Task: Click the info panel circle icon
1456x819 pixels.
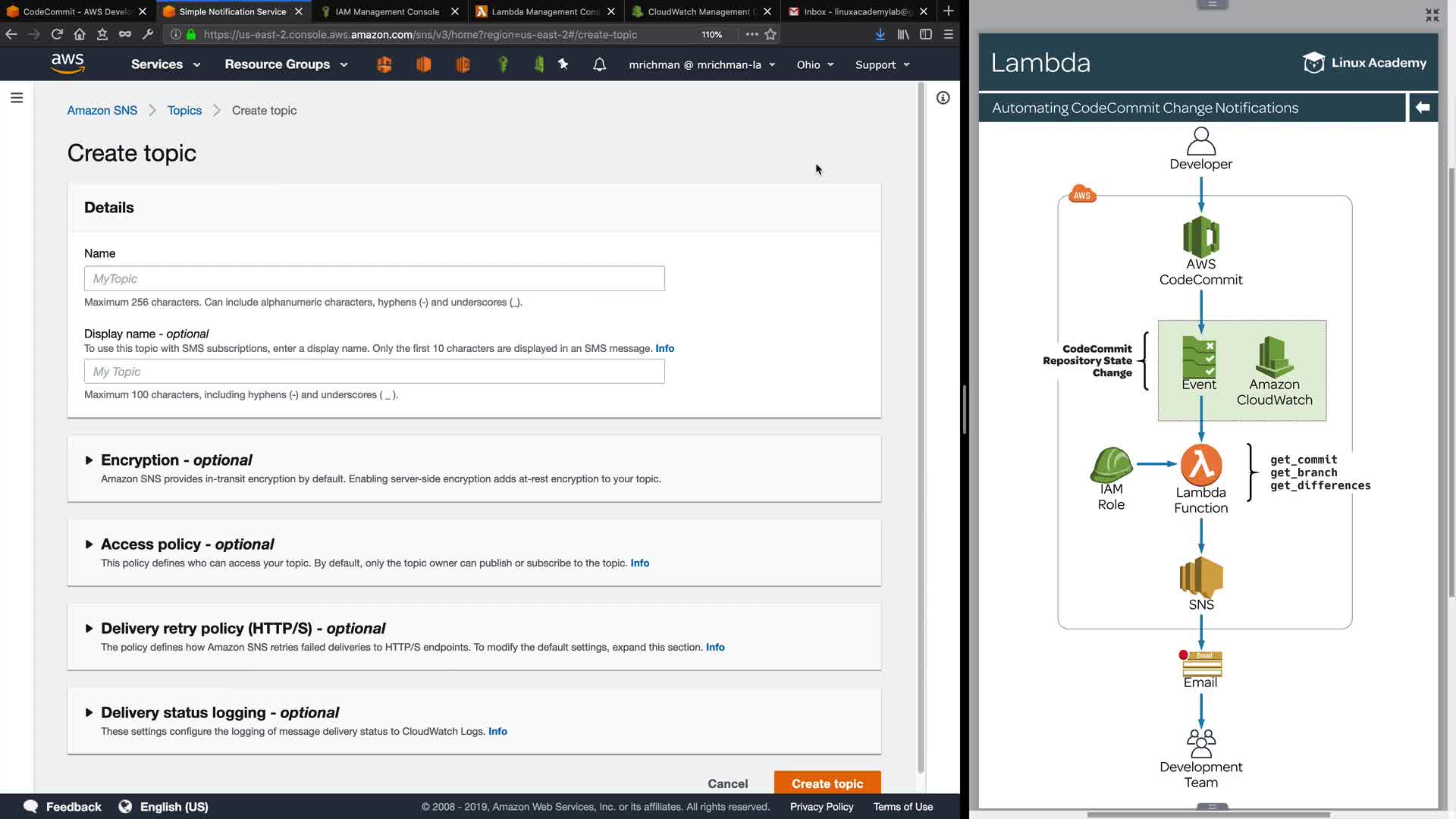Action: pyautogui.click(x=943, y=98)
